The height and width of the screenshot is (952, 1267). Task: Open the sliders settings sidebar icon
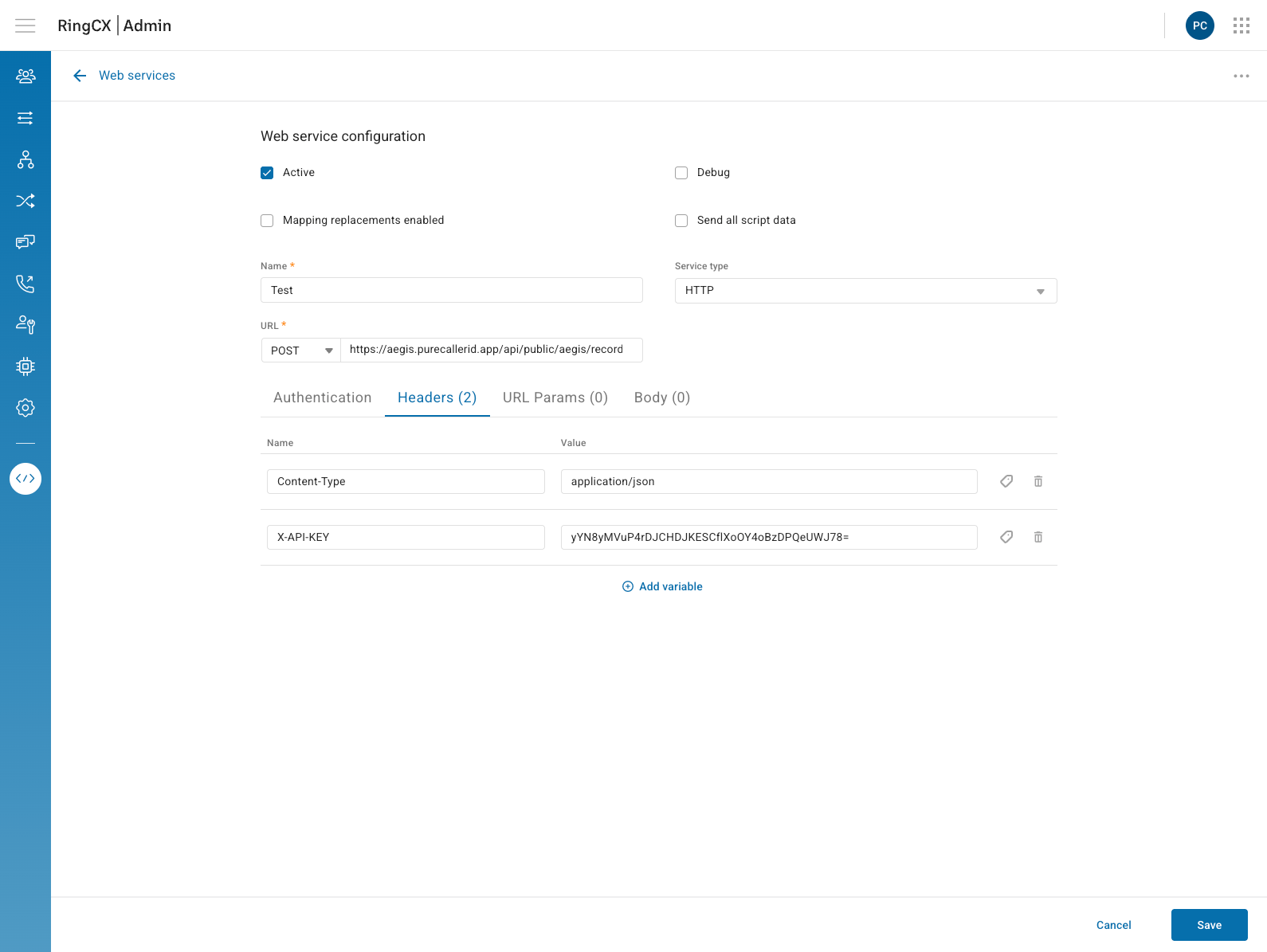coord(25,118)
